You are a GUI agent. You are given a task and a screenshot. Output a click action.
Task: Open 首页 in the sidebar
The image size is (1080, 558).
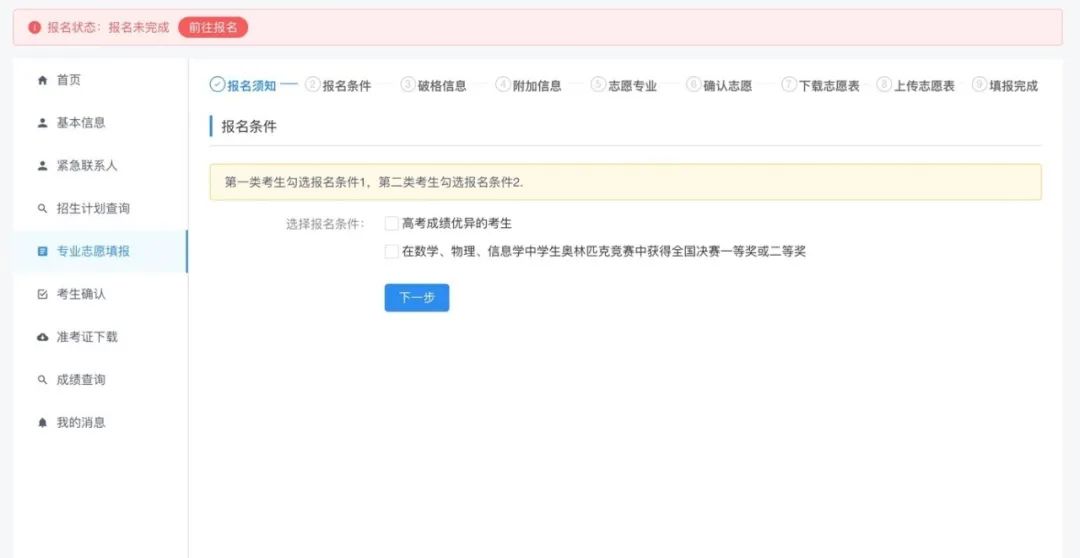(x=100, y=81)
